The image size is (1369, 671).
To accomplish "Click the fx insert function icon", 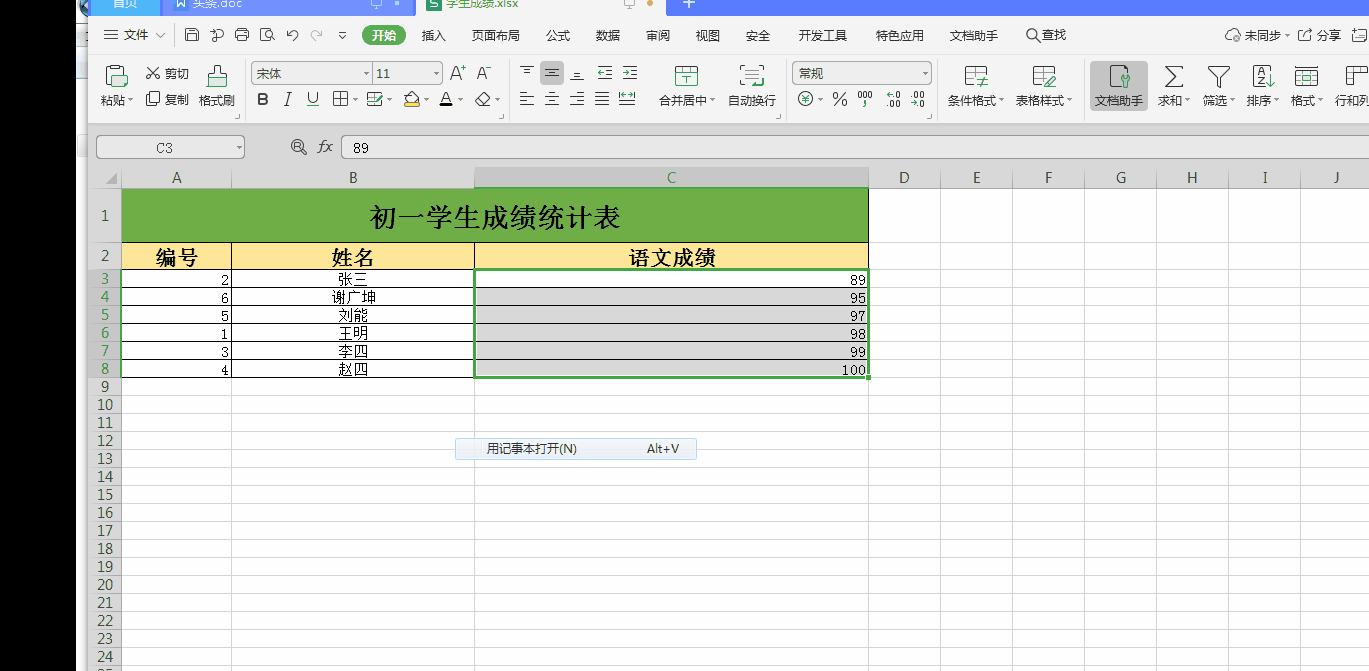I will (325, 147).
